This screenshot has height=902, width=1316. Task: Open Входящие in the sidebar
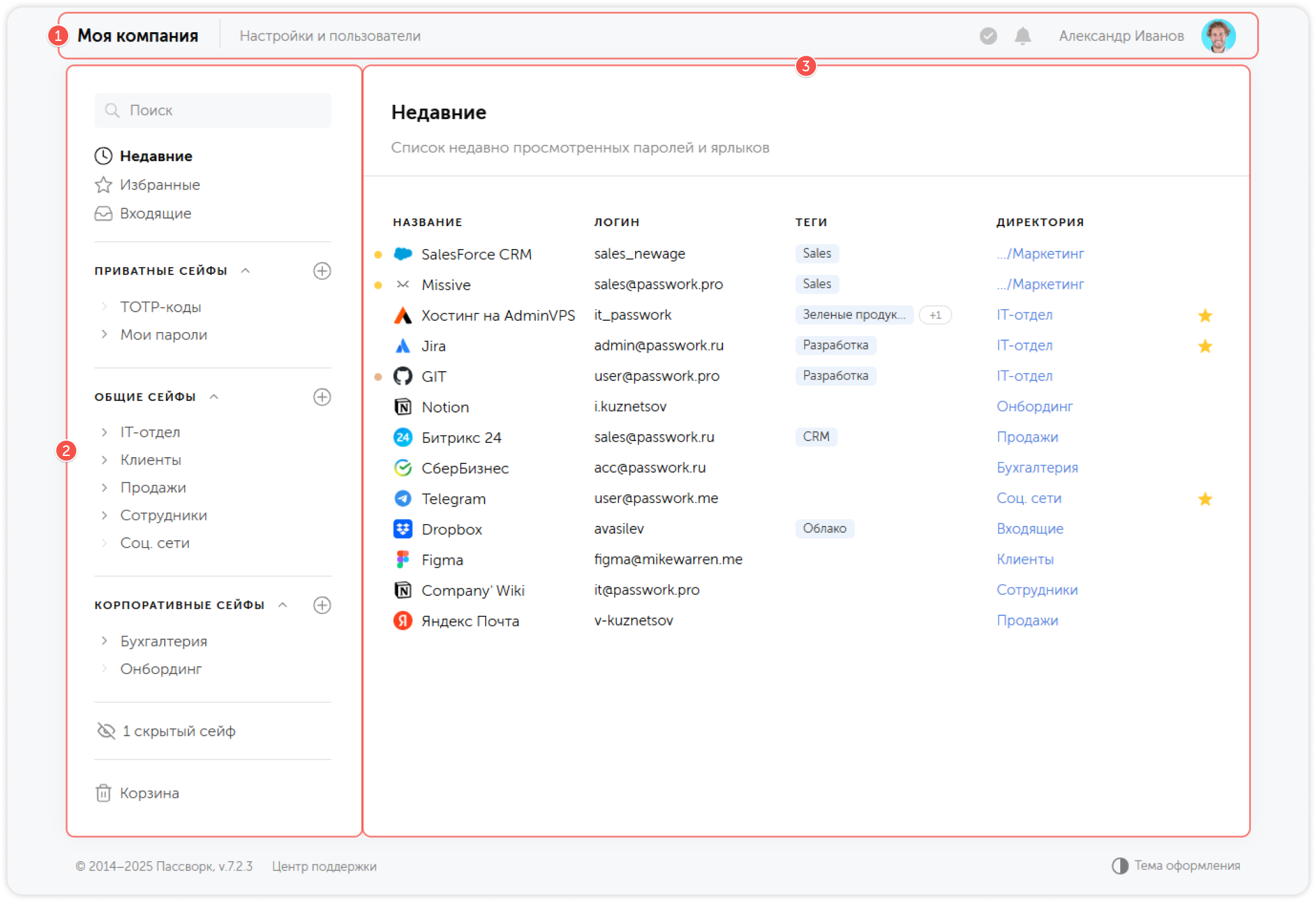pos(156,214)
